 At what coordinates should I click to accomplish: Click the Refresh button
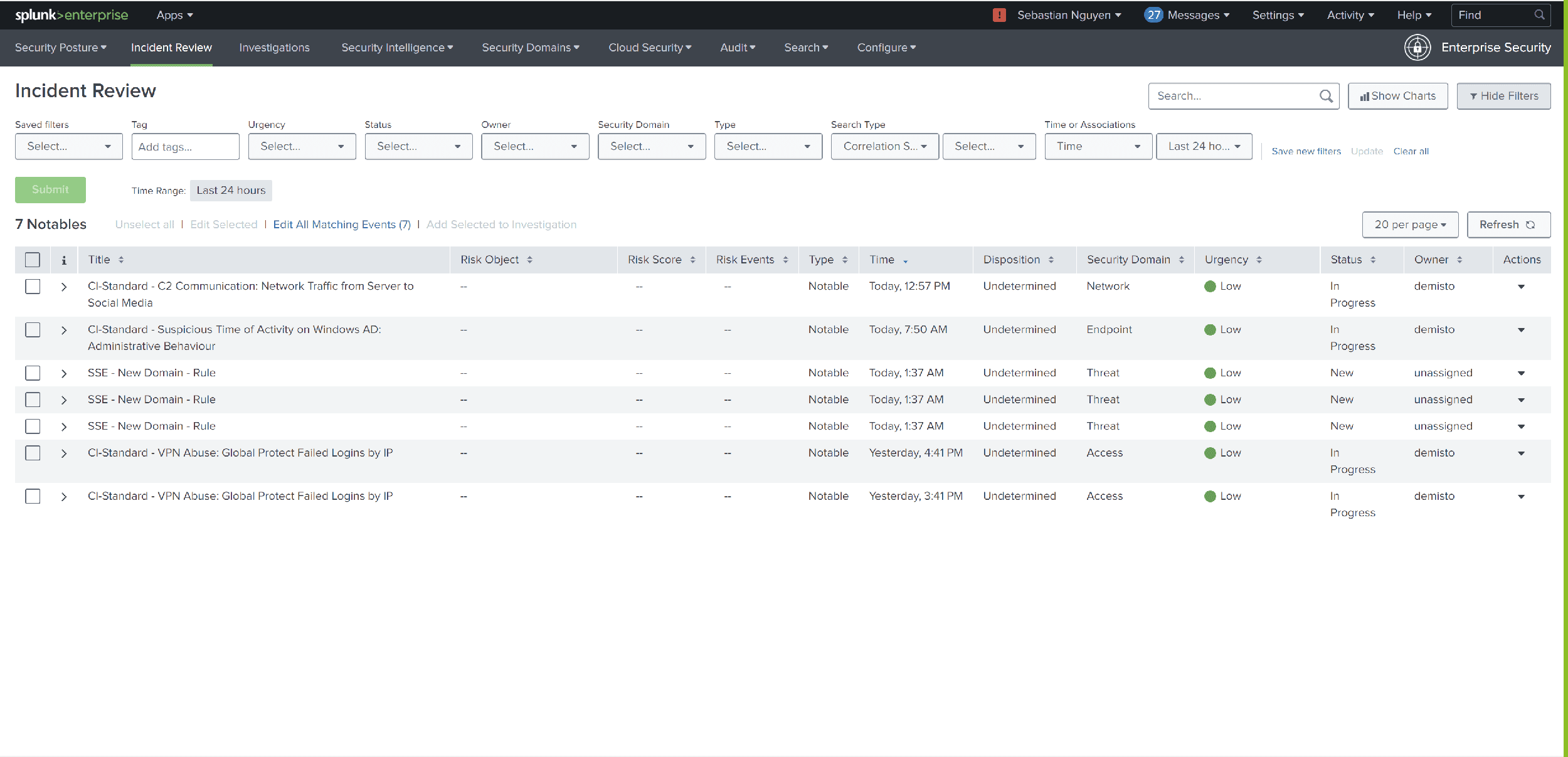pos(1508,225)
